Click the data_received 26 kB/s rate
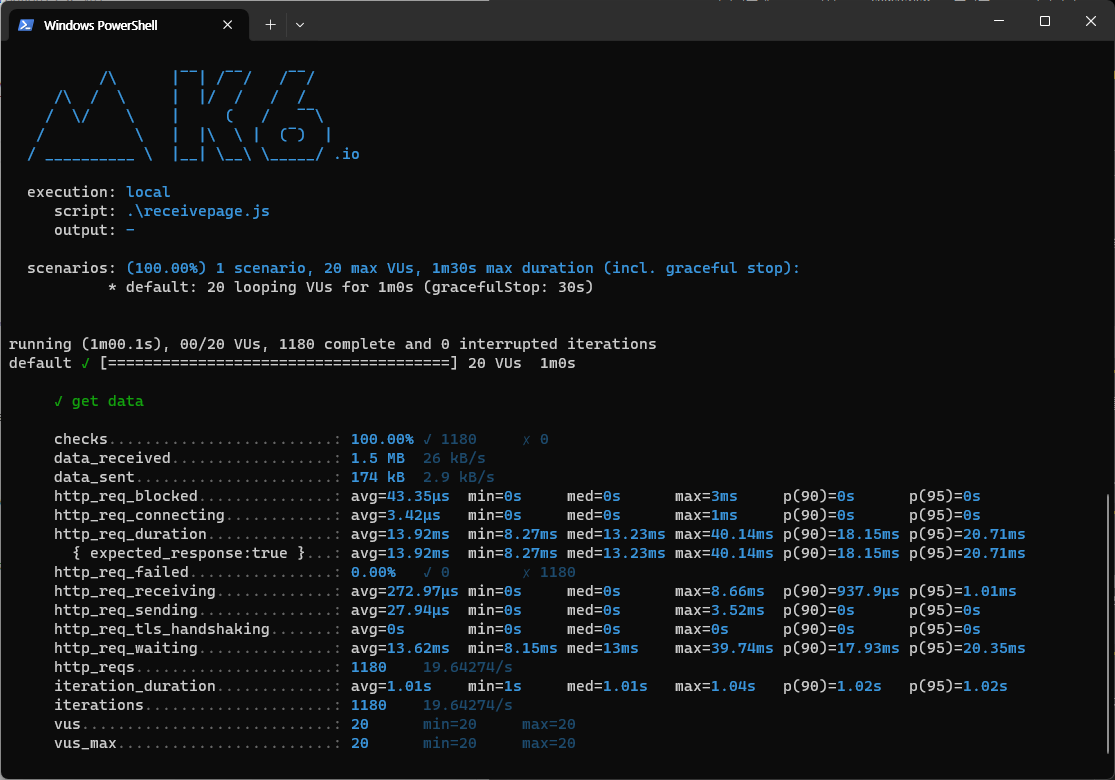 [454, 459]
